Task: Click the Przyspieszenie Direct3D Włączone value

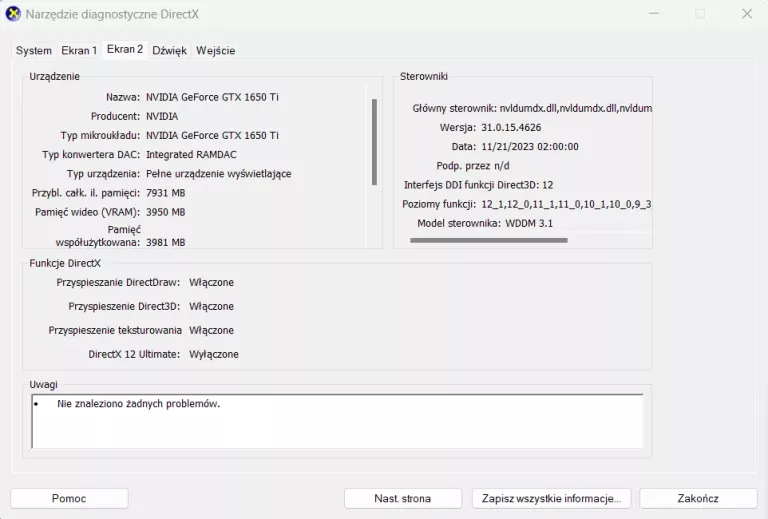Action: pos(211,307)
